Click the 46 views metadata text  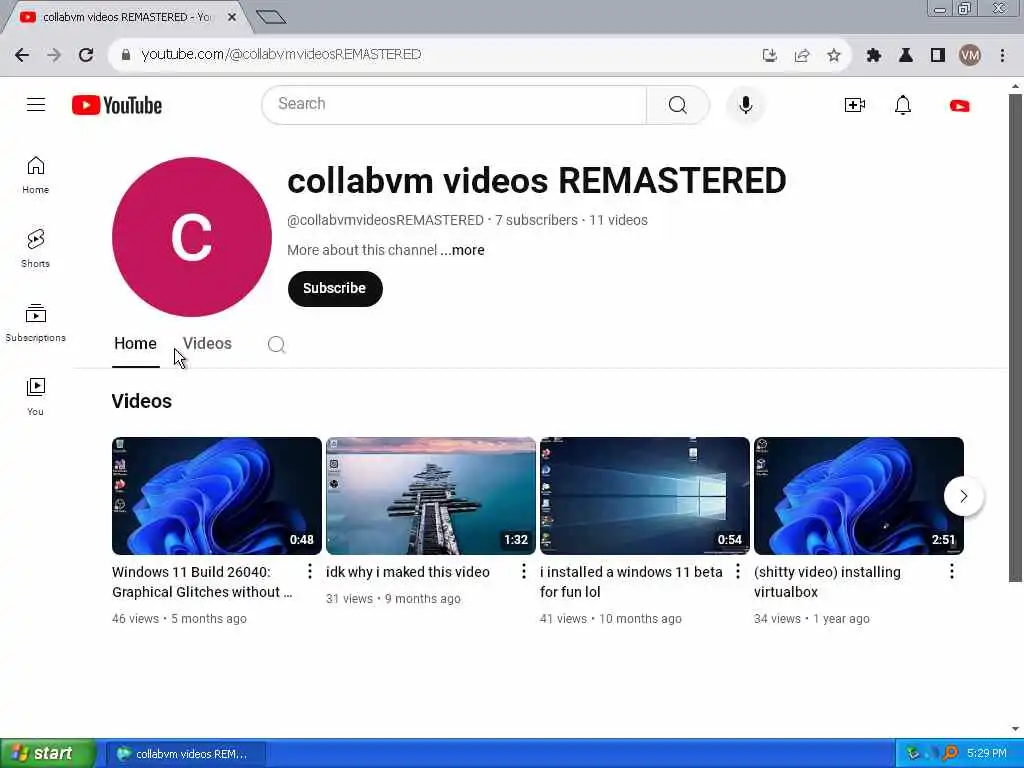(x=135, y=618)
